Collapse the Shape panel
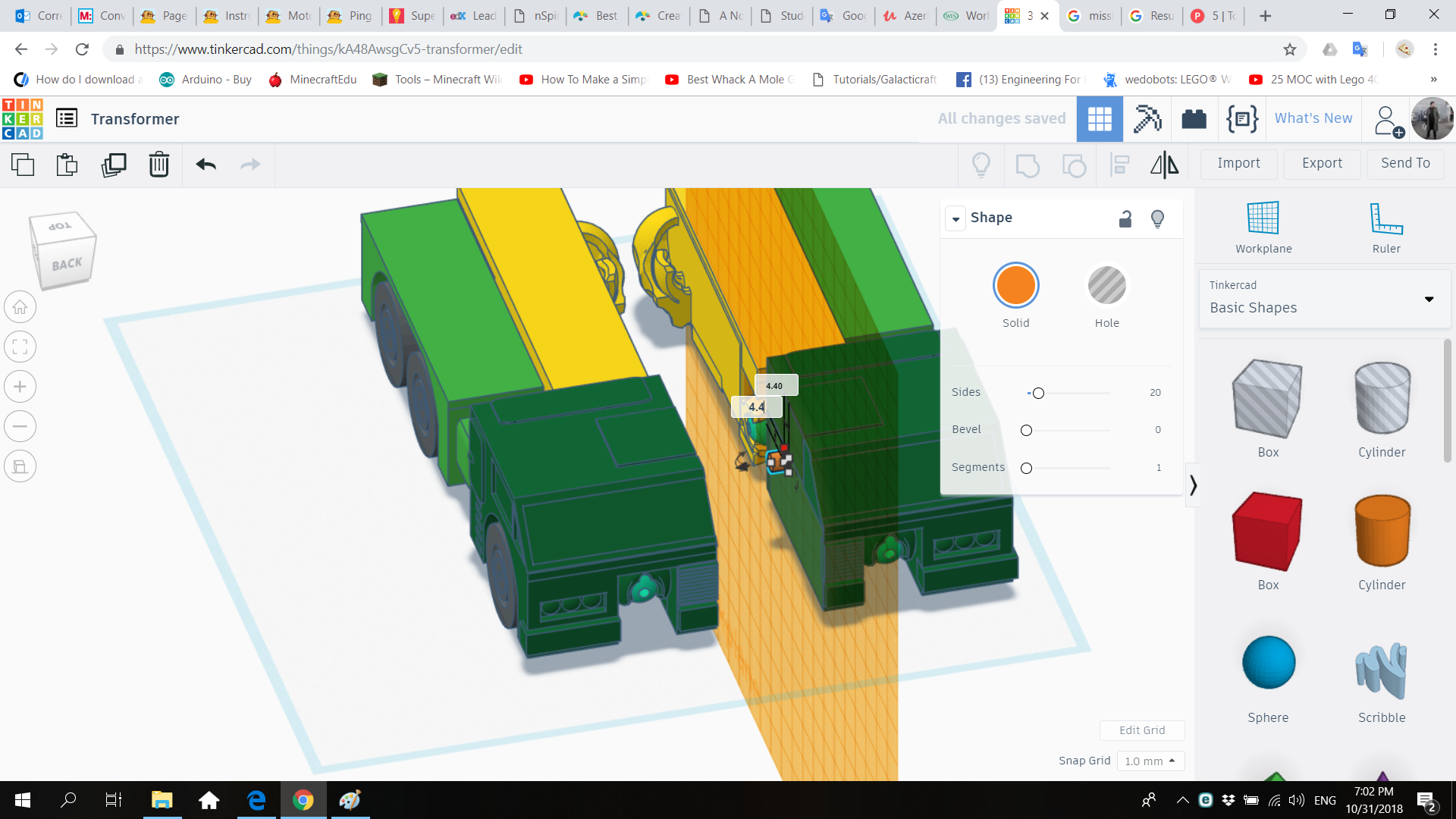This screenshot has width=1456, height=819. point(955,218)
